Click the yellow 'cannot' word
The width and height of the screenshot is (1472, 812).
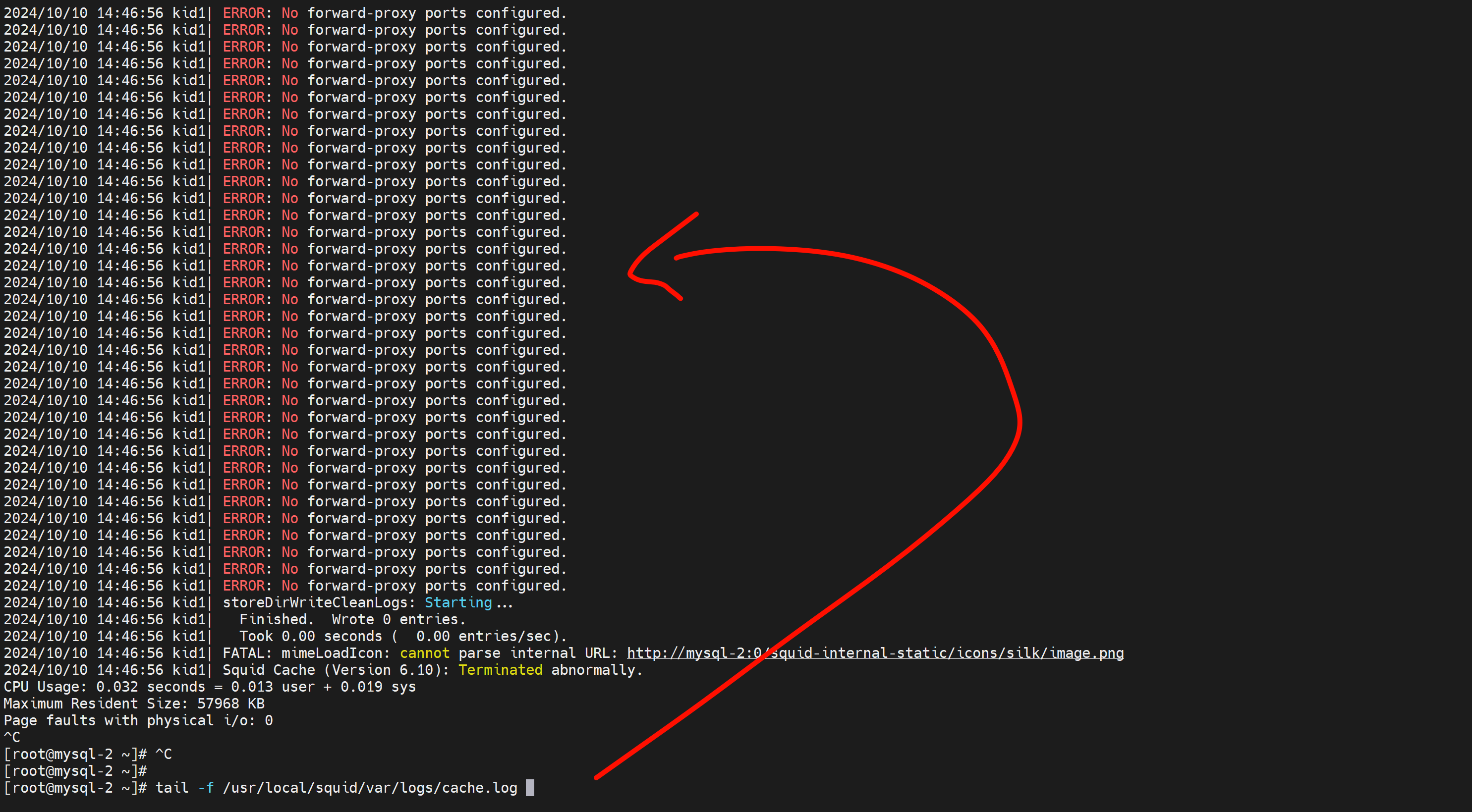(425, 653)
